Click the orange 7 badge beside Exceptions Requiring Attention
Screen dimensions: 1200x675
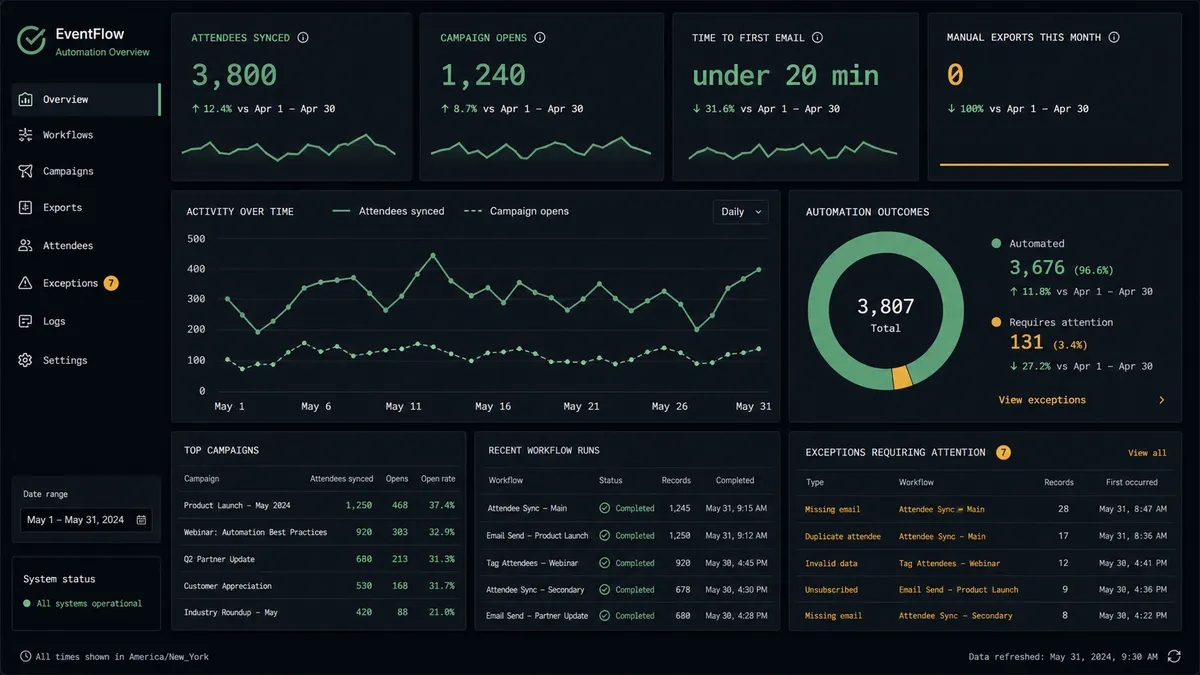[1003, 452]
